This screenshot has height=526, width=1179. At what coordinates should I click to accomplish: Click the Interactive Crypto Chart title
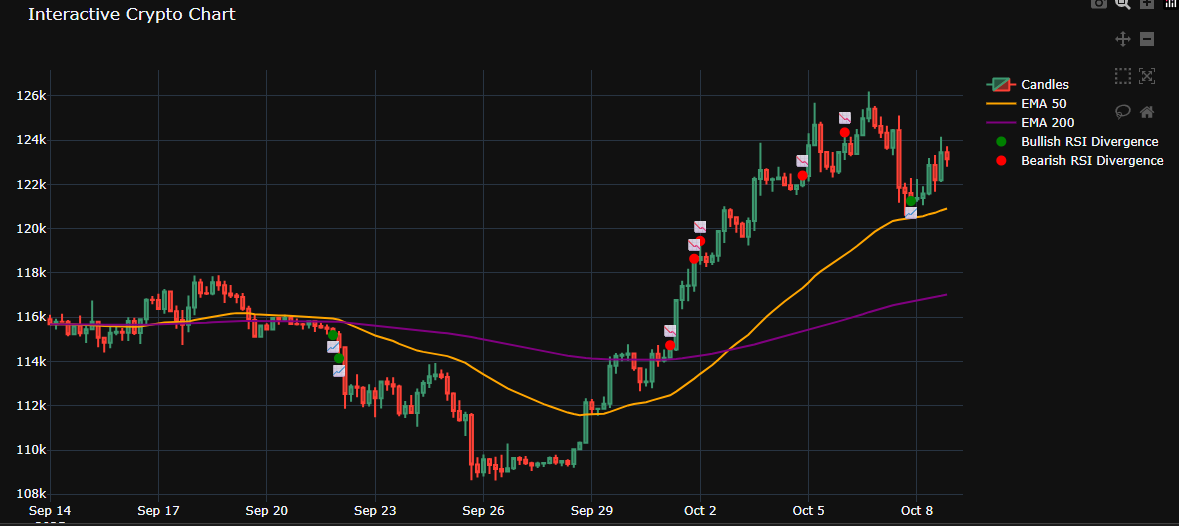[x=132, y=15]
